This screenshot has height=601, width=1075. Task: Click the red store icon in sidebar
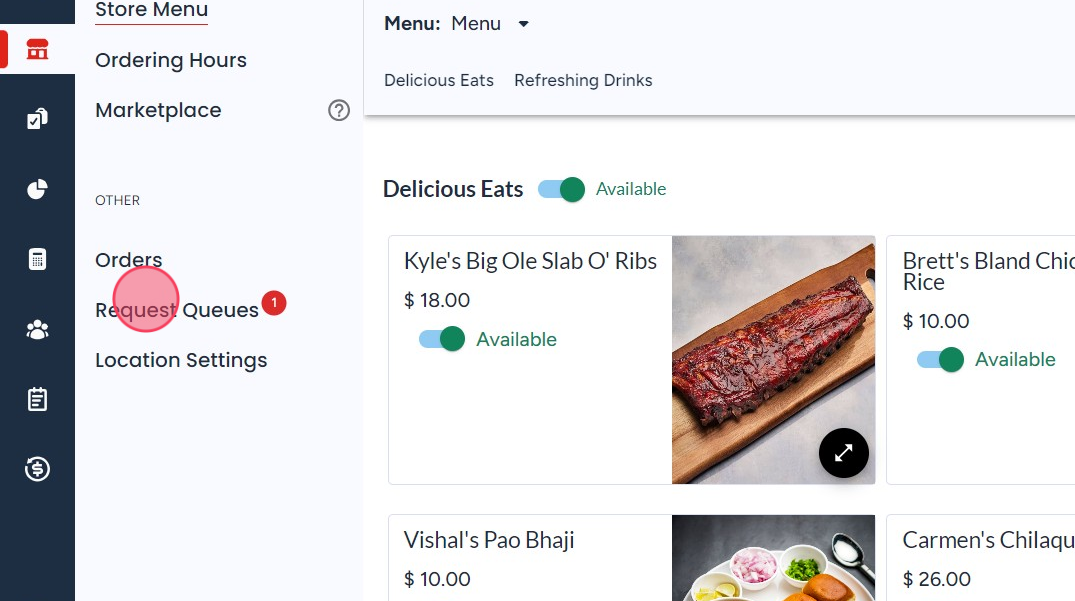[x=37, y=49]
